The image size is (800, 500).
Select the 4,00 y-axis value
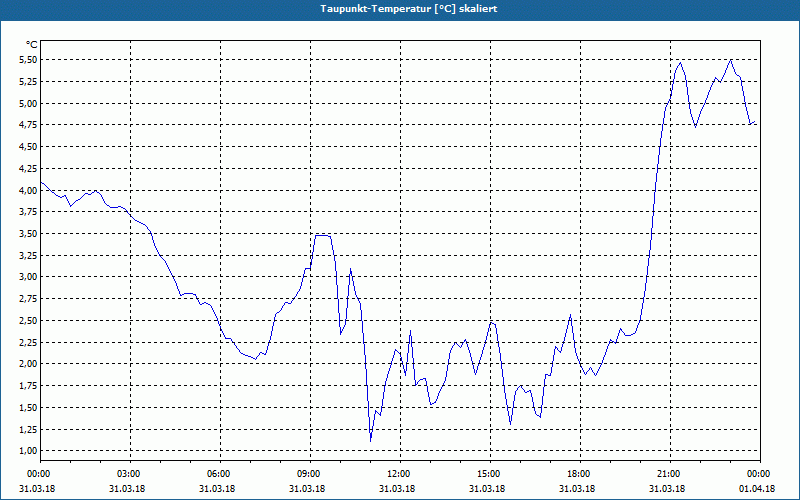tap(28, 190)
